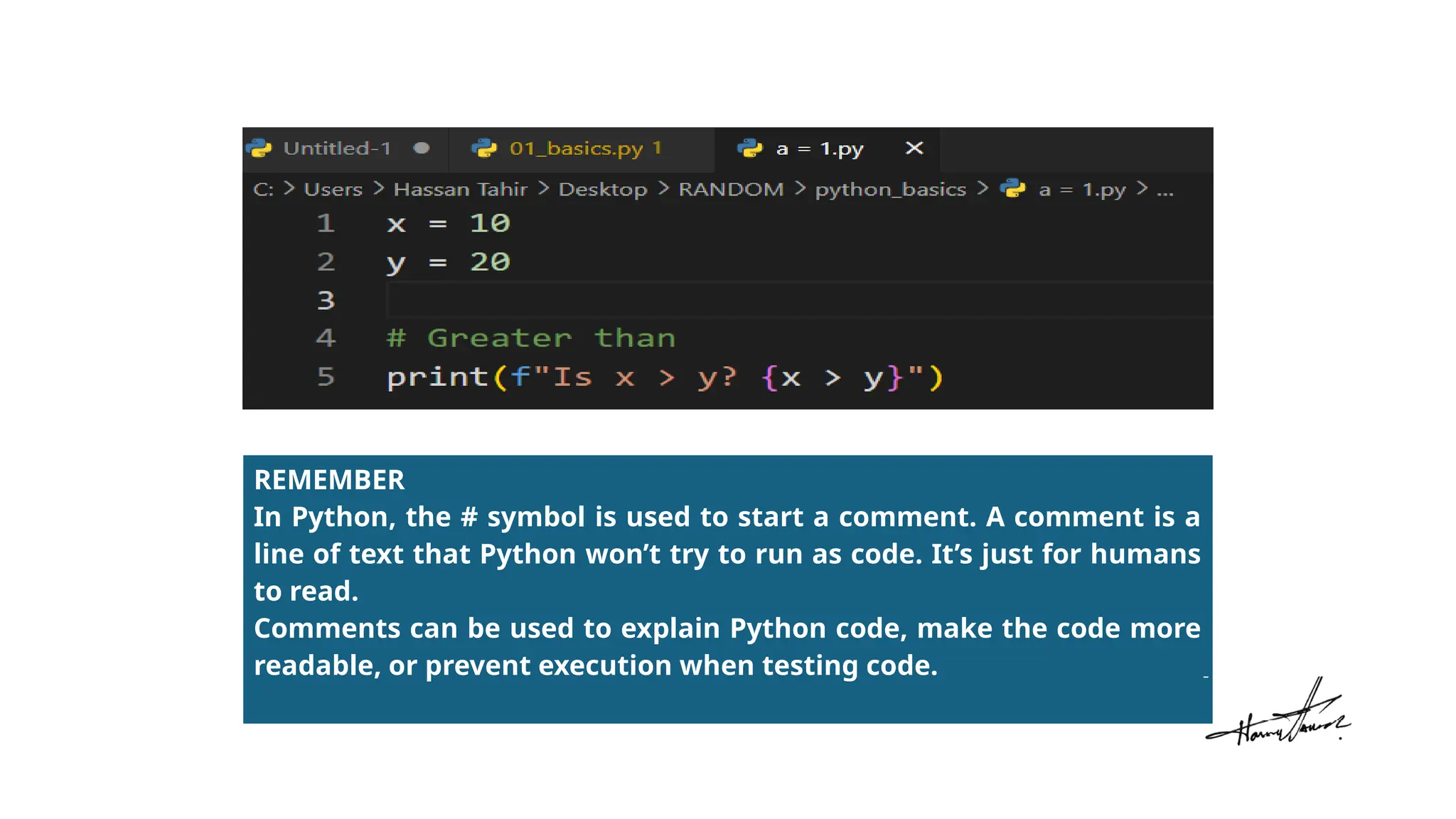Place cursor on empty line 3
The height and width of the screenshot is (819, 1456).
coord(640,300)
